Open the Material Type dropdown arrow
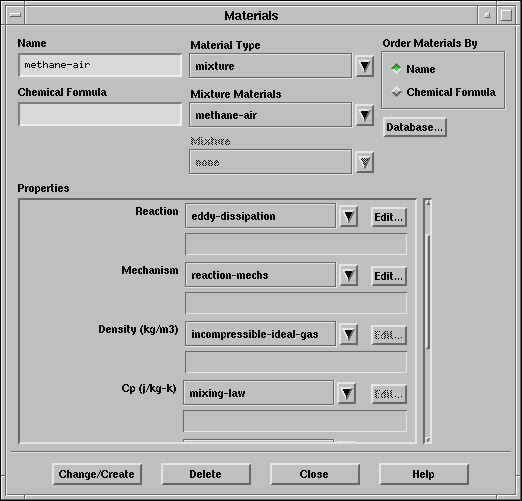Image resolution: width=522 pixels, height=501 pixels. pyautogui.click(x=365, y=66)
